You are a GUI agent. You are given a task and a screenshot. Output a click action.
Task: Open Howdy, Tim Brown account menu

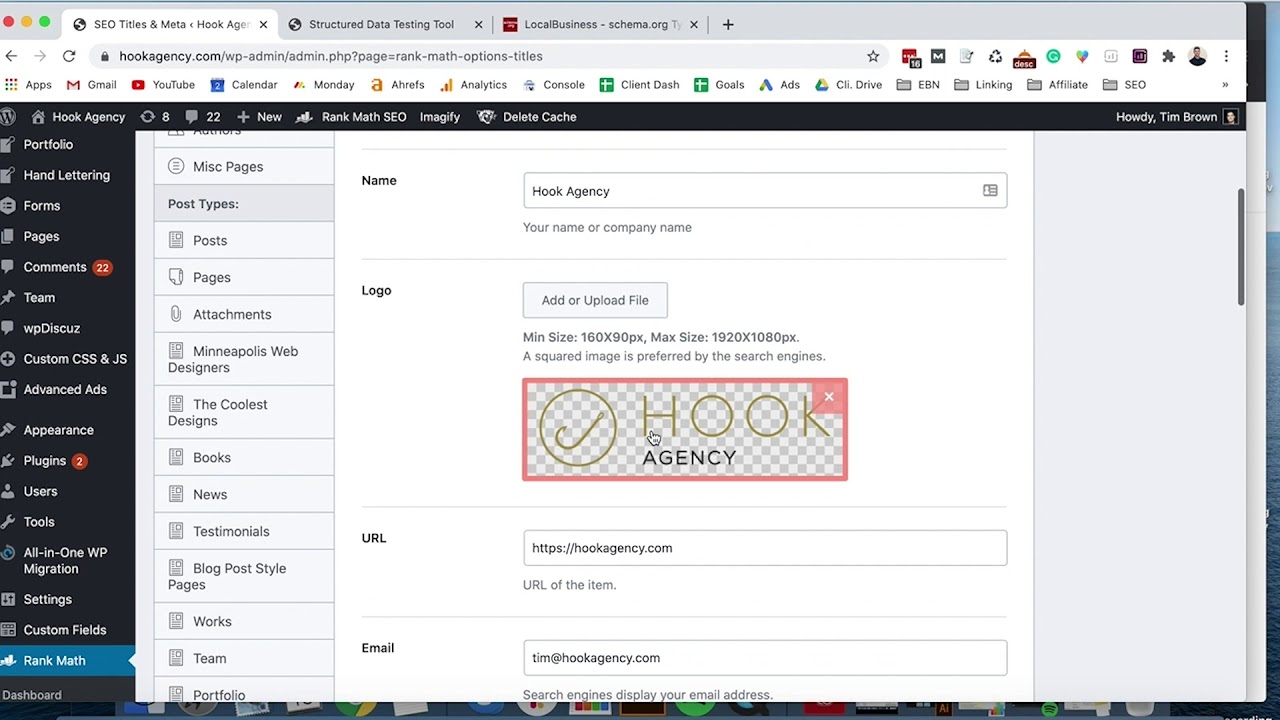[x=1177, y=117]
